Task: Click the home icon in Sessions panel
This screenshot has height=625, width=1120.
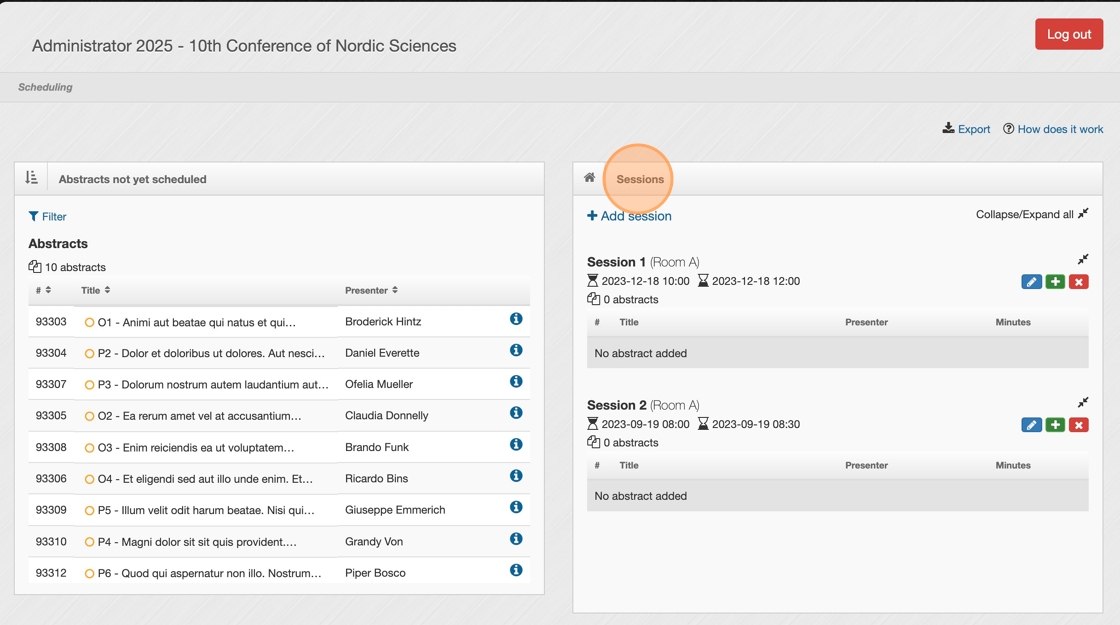Action: coord(590,178)
